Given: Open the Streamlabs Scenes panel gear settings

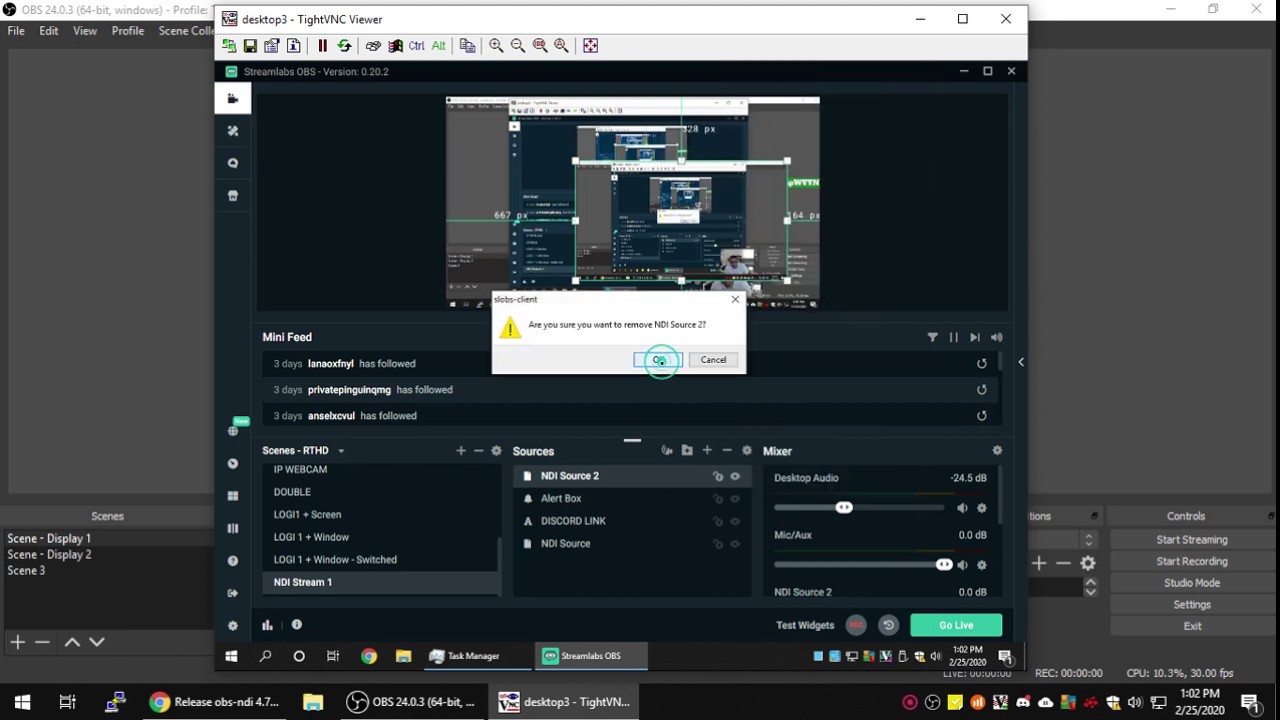Looking at the screenshot, I should (496, 451).
